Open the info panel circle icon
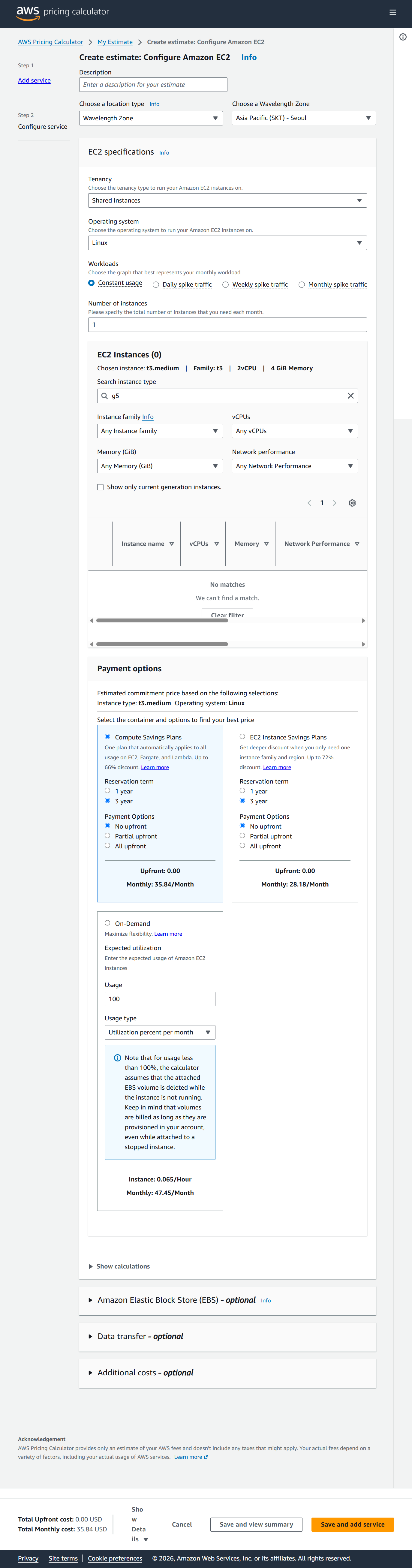412x1568 pixels. 403,37
